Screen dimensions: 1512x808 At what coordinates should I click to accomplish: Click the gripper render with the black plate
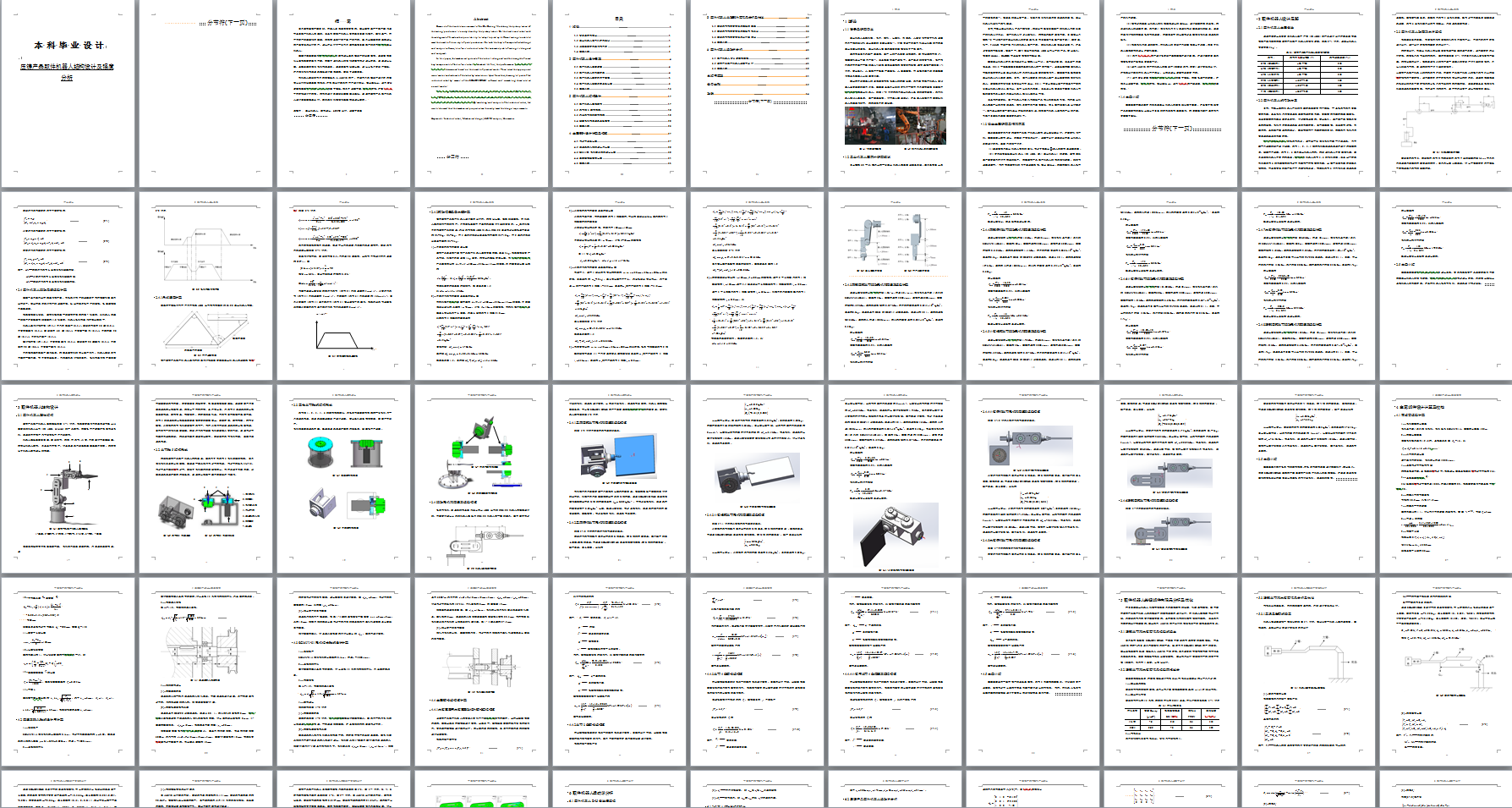(895, 535)
